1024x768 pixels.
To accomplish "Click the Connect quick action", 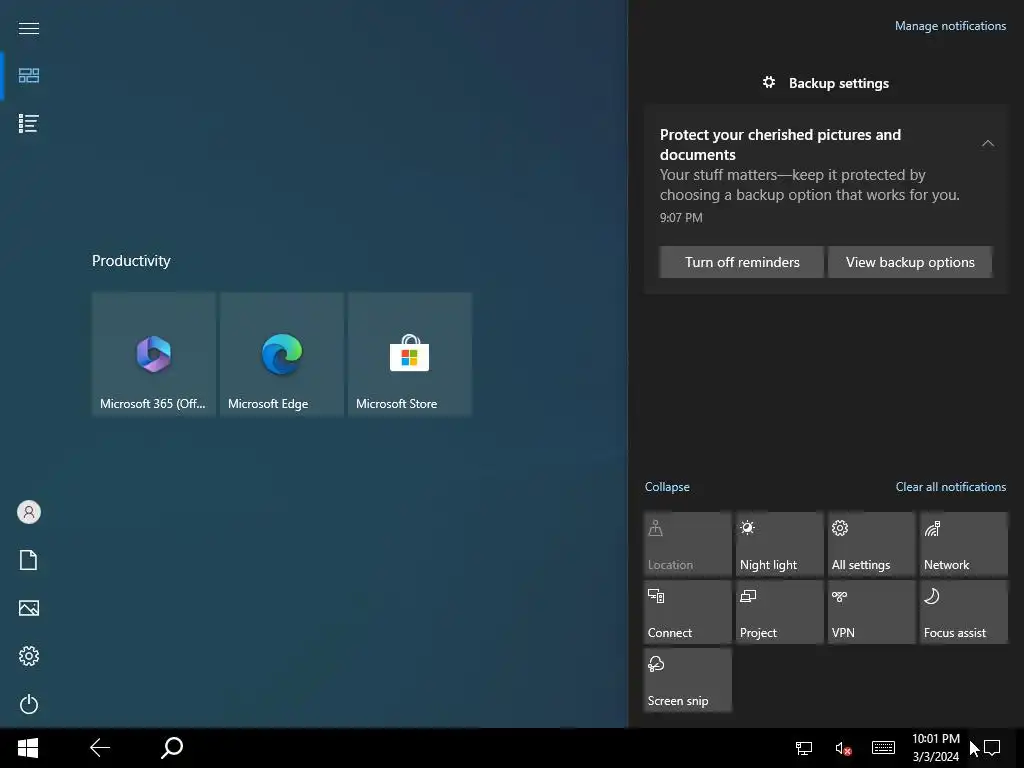I will pyautogui.click(x=688, y=612).
